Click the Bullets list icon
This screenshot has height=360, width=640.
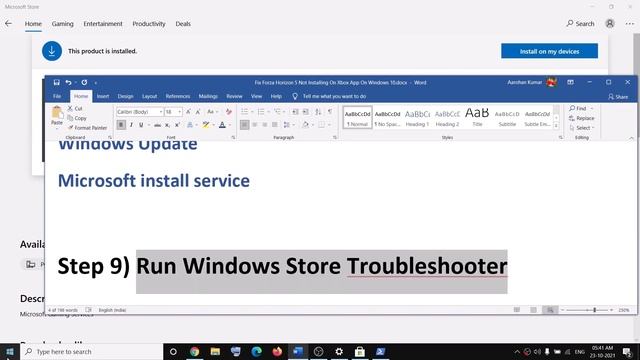244,111
